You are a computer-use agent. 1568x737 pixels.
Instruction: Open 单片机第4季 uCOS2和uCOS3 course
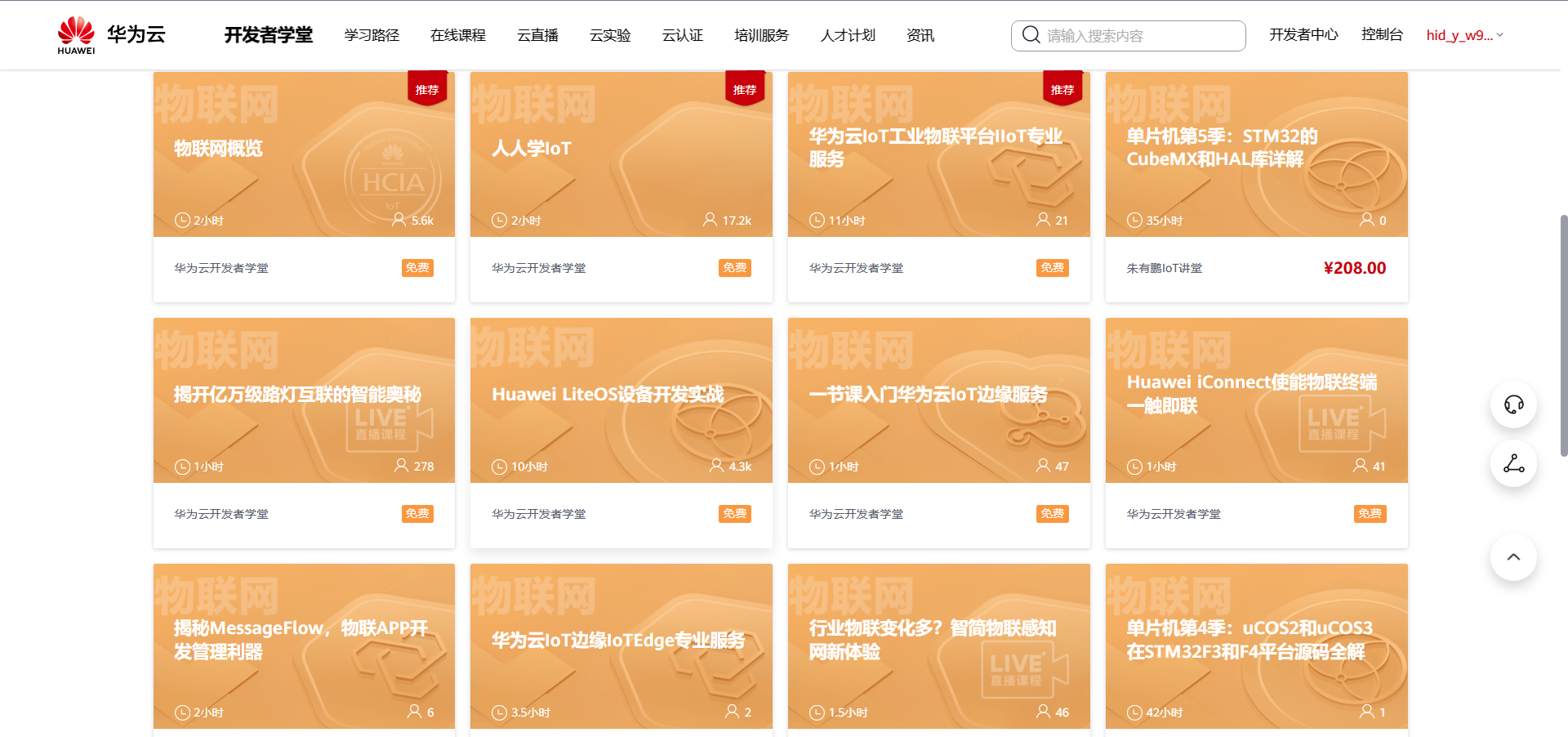[1257, 650]
